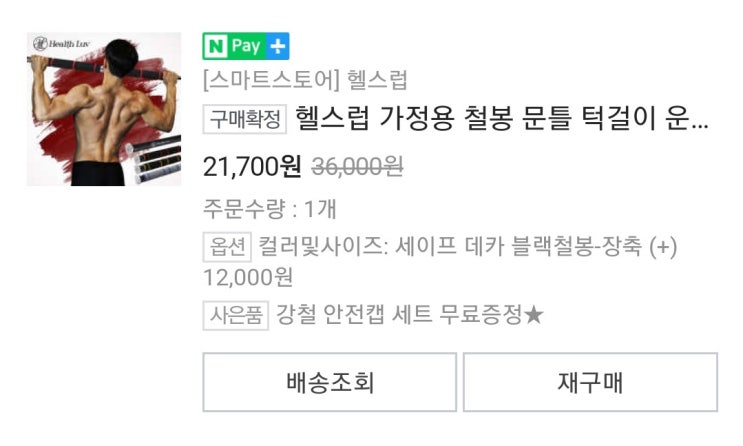
Task: Click the letter N in Pay logo
Action: (x=216, y=46)
